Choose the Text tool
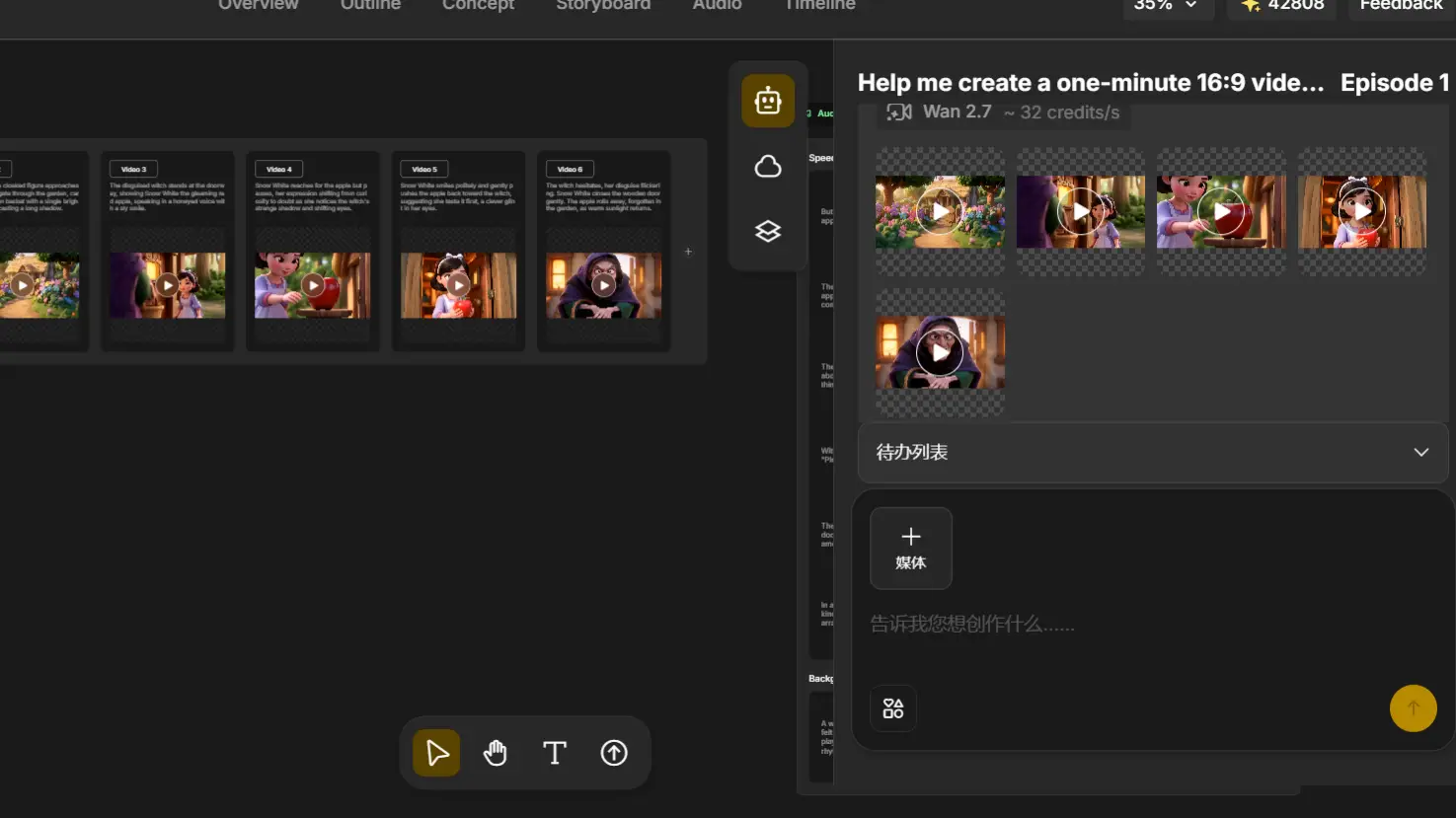The image size is (1456, 818). [x=555, y=753]
